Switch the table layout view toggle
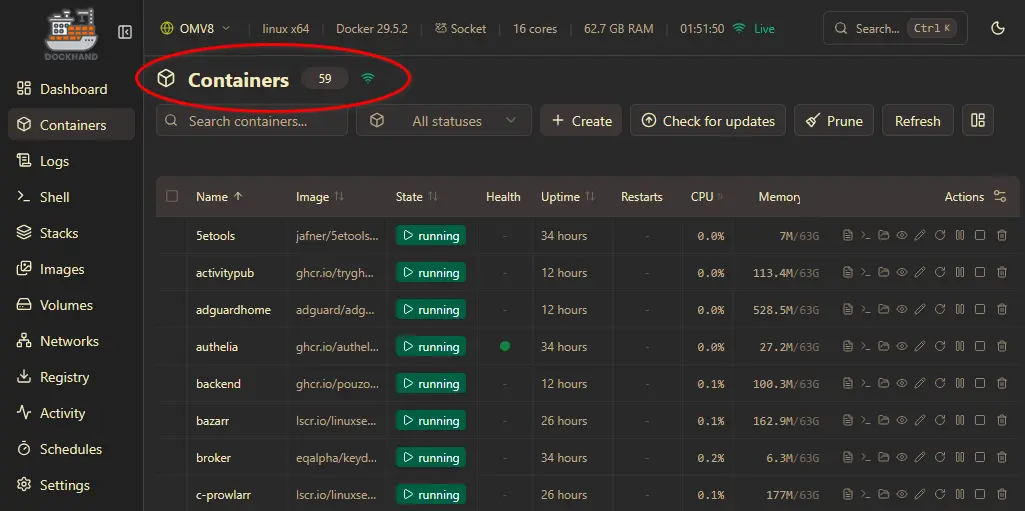The image size is (1025, 511). click(978, 120)
